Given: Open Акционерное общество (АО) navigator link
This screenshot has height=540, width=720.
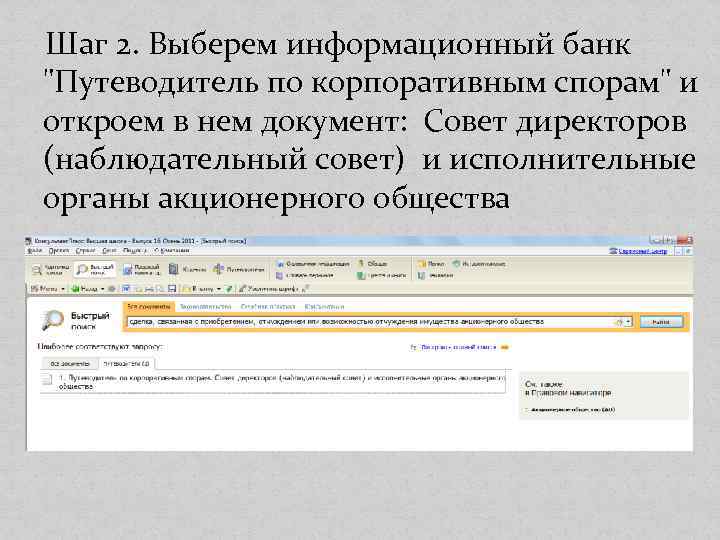Looking at the screenshot, I should point(572,409).
